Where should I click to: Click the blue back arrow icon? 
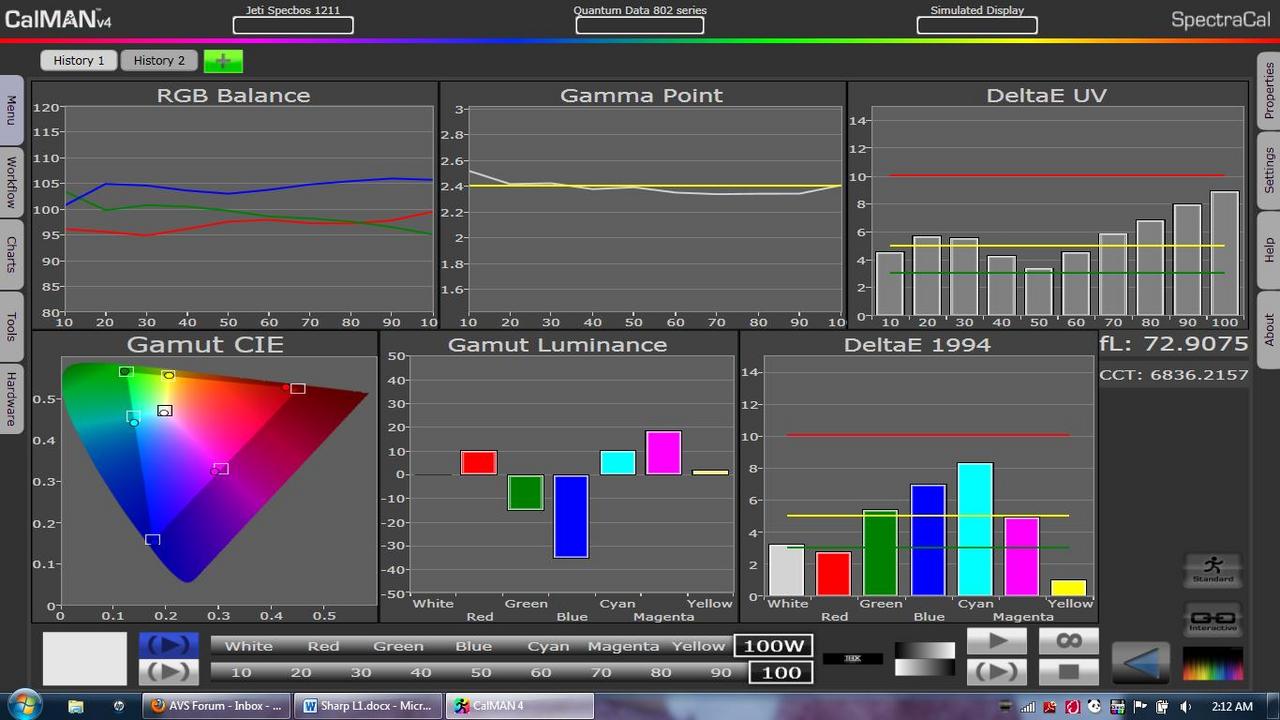pos(1140,663)
